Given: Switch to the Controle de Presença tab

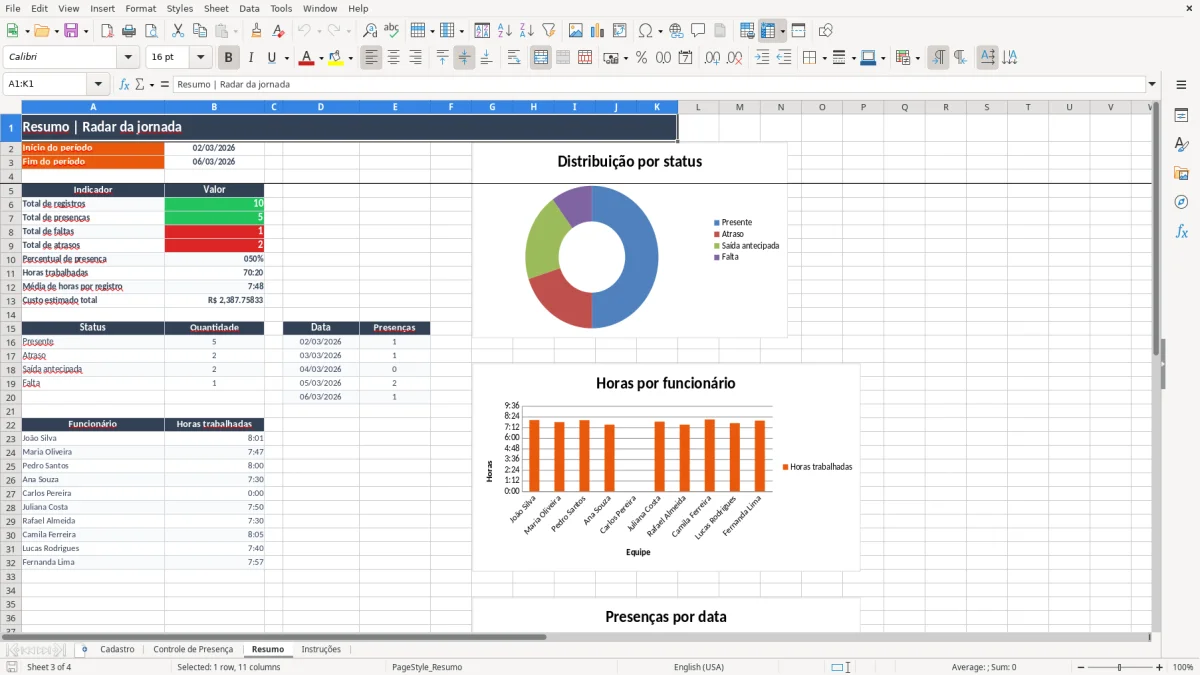Looking at the screenshot, I should pyautogui.click(x=193, y=649).
